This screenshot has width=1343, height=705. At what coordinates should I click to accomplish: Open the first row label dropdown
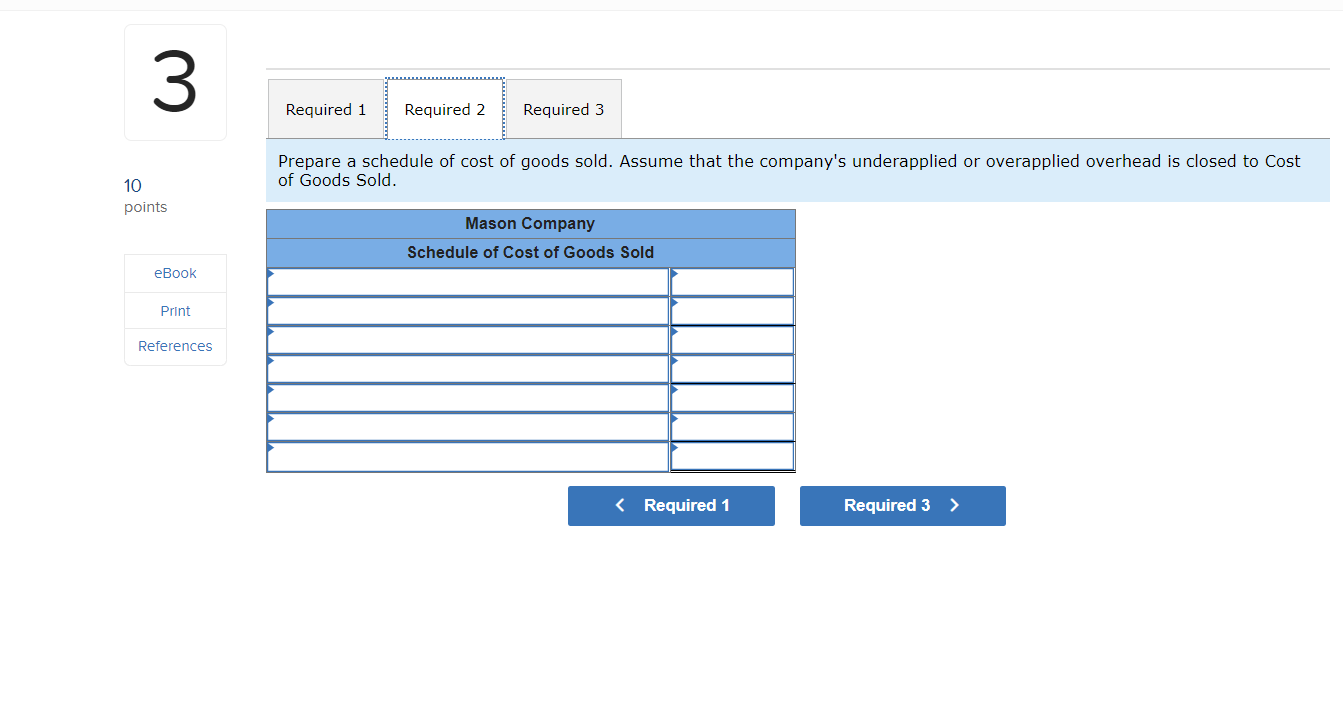pos(467,281)
